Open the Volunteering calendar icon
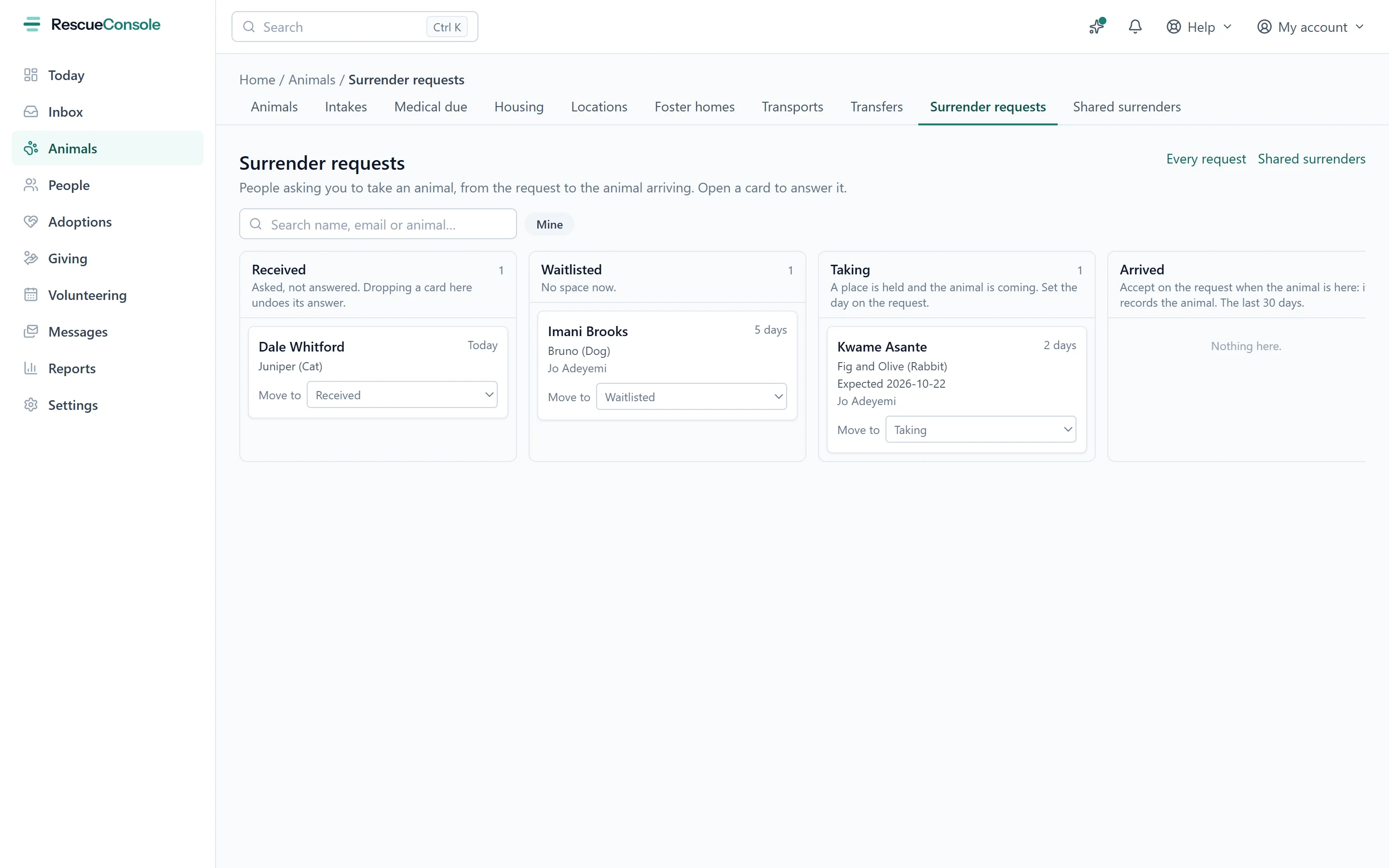The image size is (1389, 868). pos(31,295)
